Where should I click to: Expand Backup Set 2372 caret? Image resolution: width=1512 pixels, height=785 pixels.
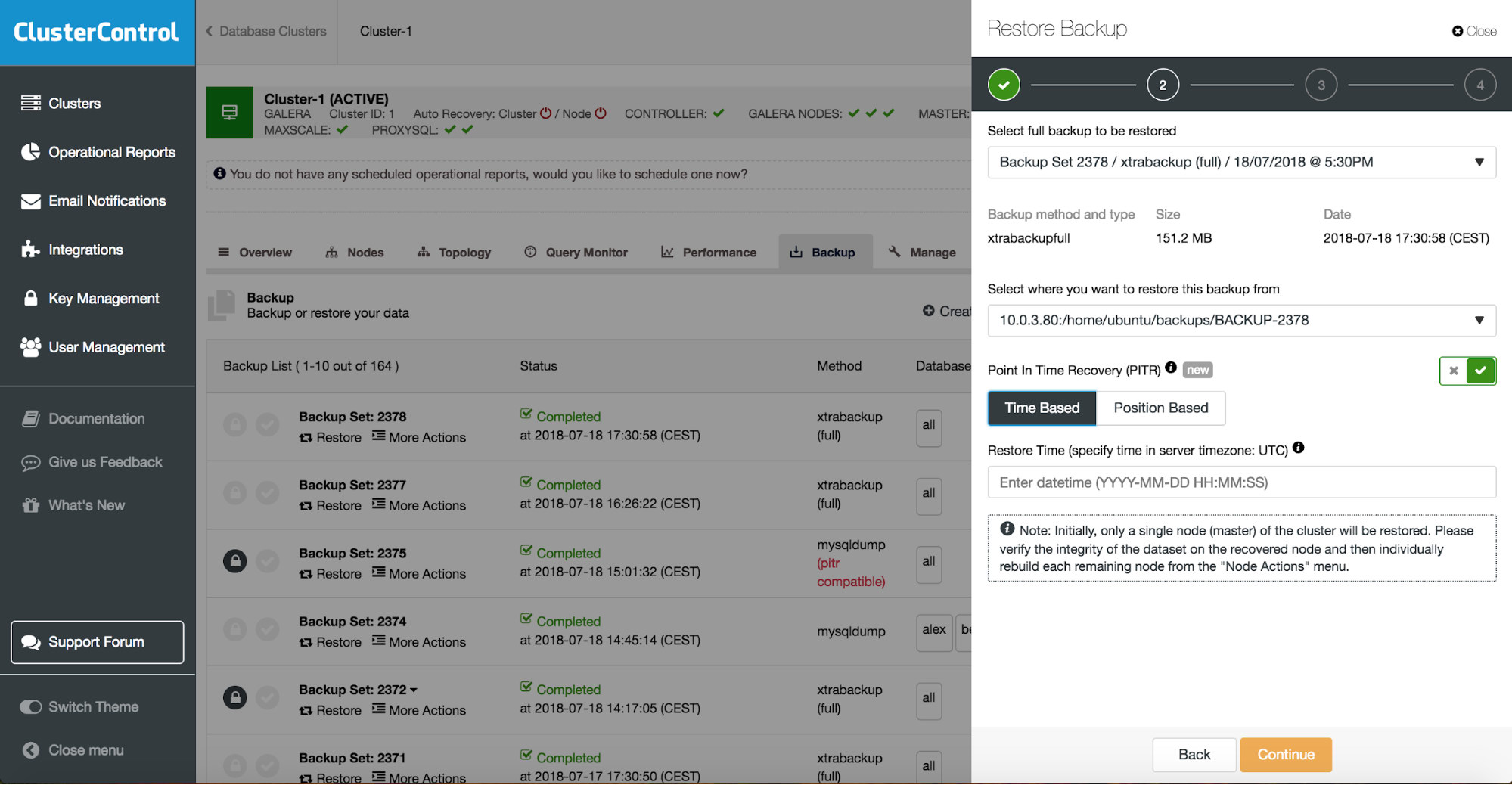coord(414,690)
